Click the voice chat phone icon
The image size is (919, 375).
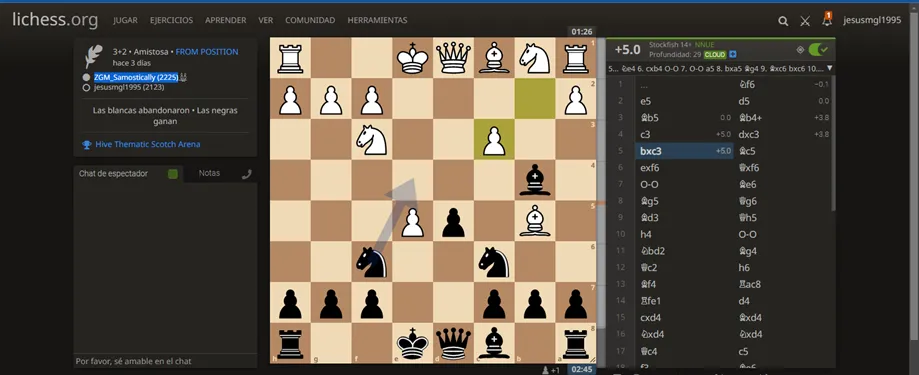pos(247,174)
